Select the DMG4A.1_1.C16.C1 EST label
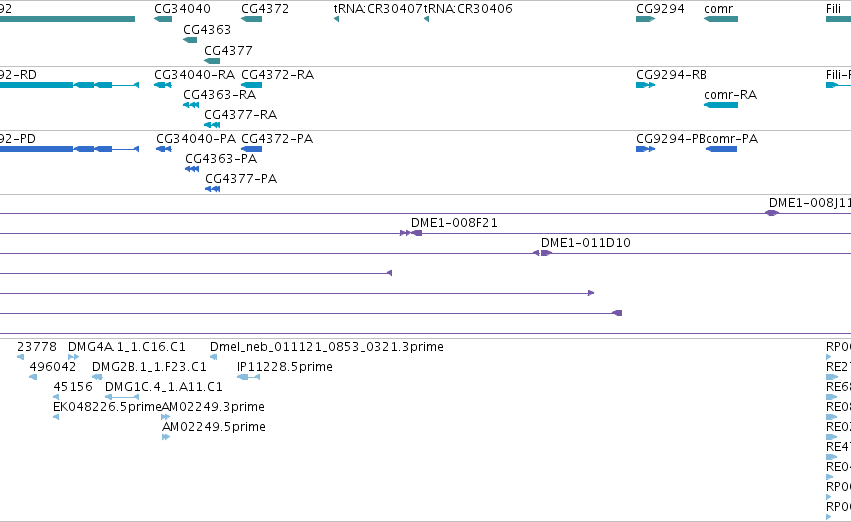 [126, 346]
